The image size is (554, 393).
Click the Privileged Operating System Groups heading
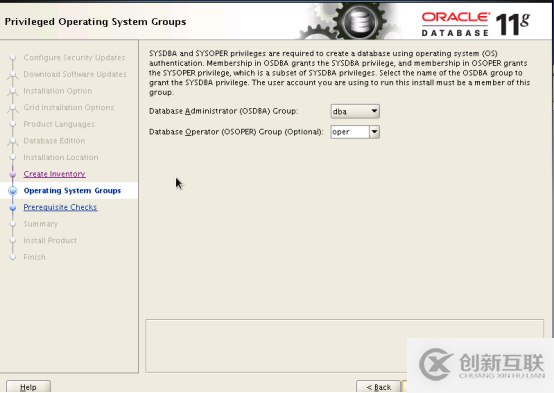point(95,22)
